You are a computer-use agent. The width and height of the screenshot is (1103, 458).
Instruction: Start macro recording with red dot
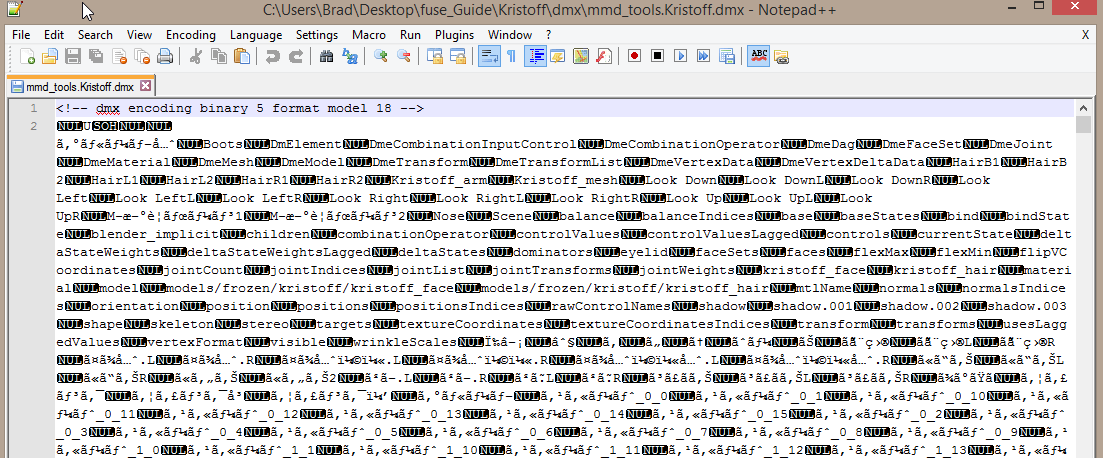tap(635, 56)
